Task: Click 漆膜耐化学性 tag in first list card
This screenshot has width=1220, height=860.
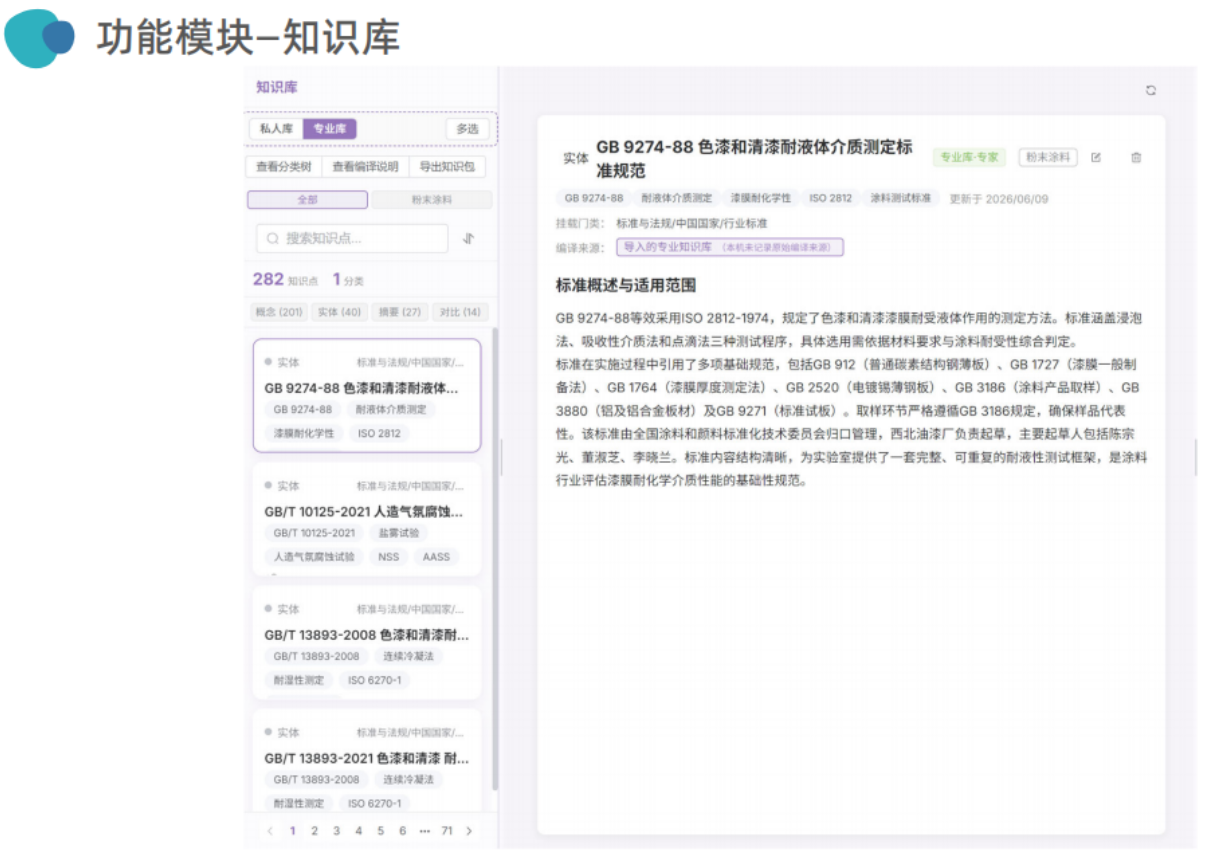Action: tap(304, 434)
